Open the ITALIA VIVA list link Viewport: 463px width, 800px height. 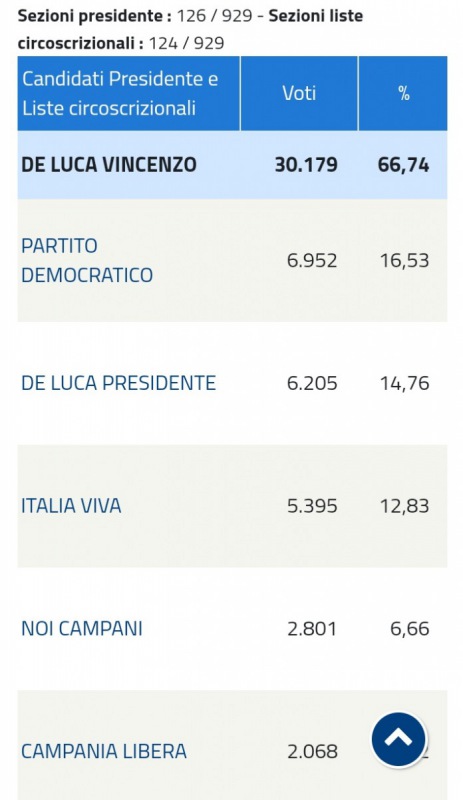(x=71, y=506)
